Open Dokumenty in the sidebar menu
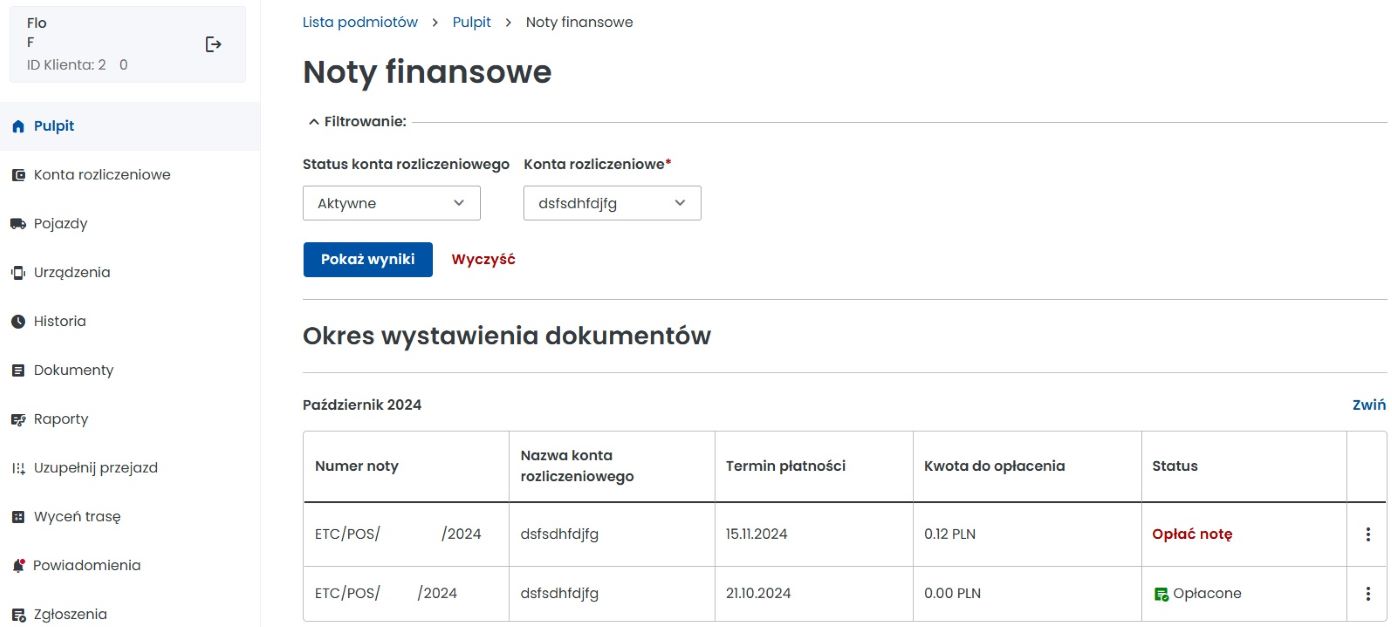The width and height of the screenshot is (1392, 627). [73, 370]
